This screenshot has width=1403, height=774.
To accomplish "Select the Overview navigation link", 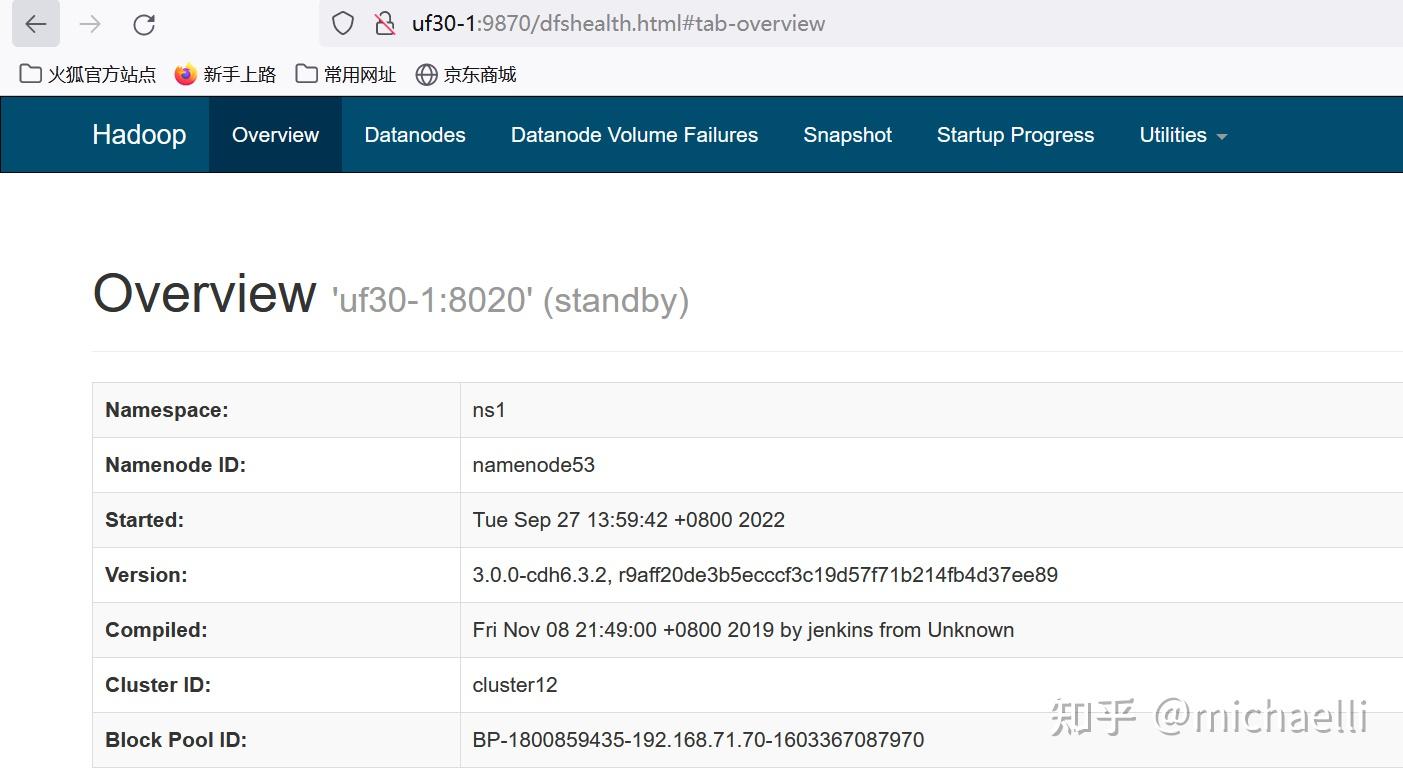I will click(275, 134).
